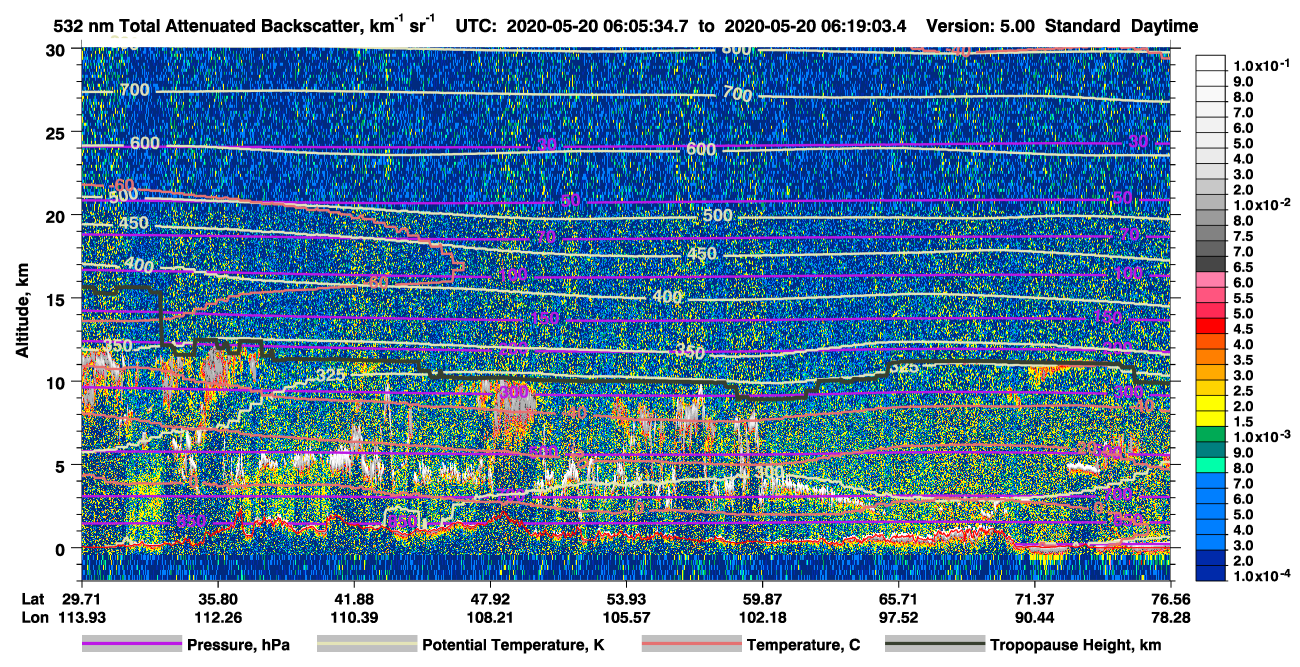Click the 'Tropopause Height, km' legend label

coord(1075,646)
